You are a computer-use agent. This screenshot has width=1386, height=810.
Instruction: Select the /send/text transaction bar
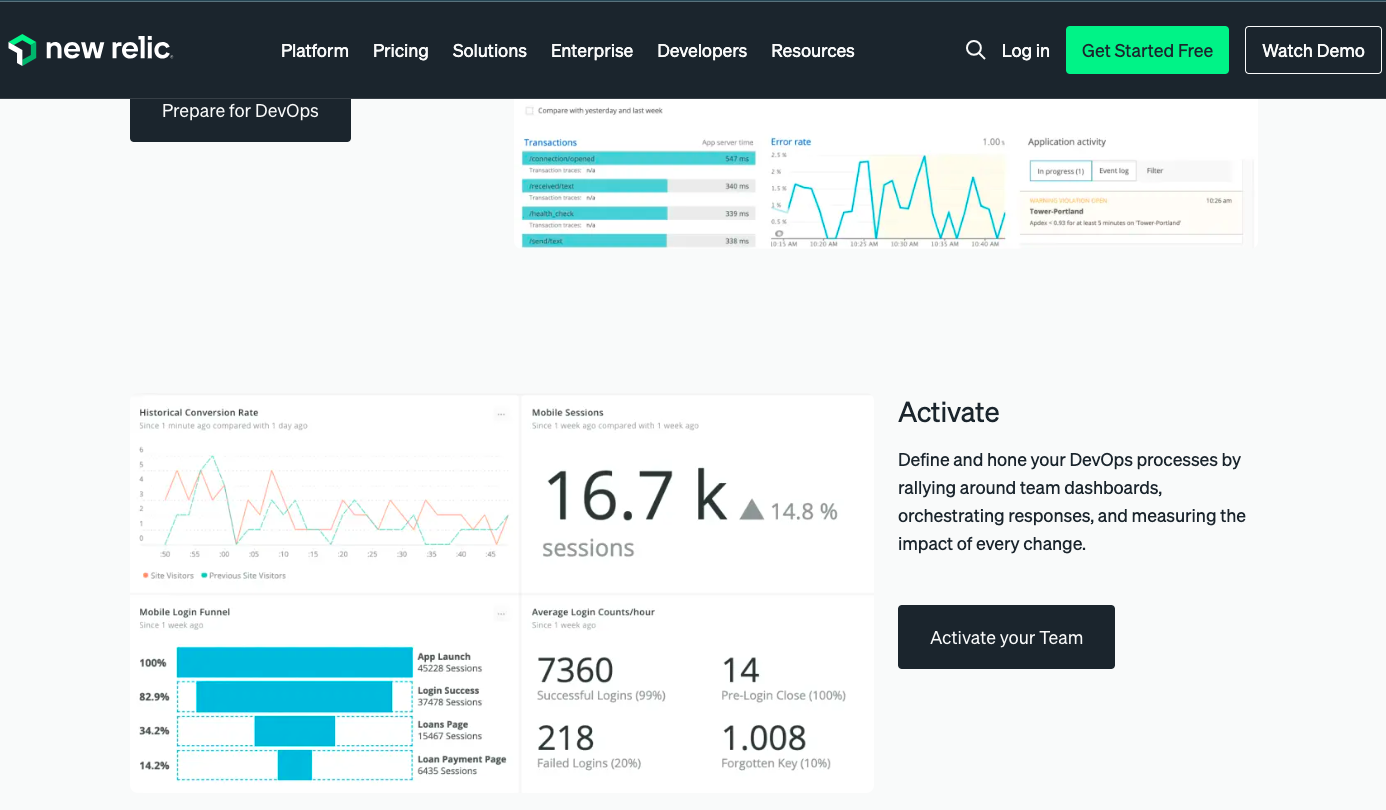click(638, 241)
